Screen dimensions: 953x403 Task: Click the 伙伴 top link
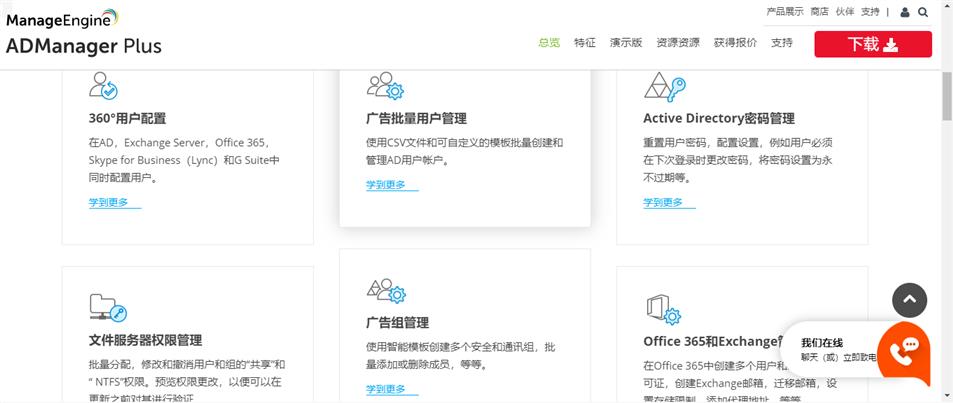pos(845,12)
